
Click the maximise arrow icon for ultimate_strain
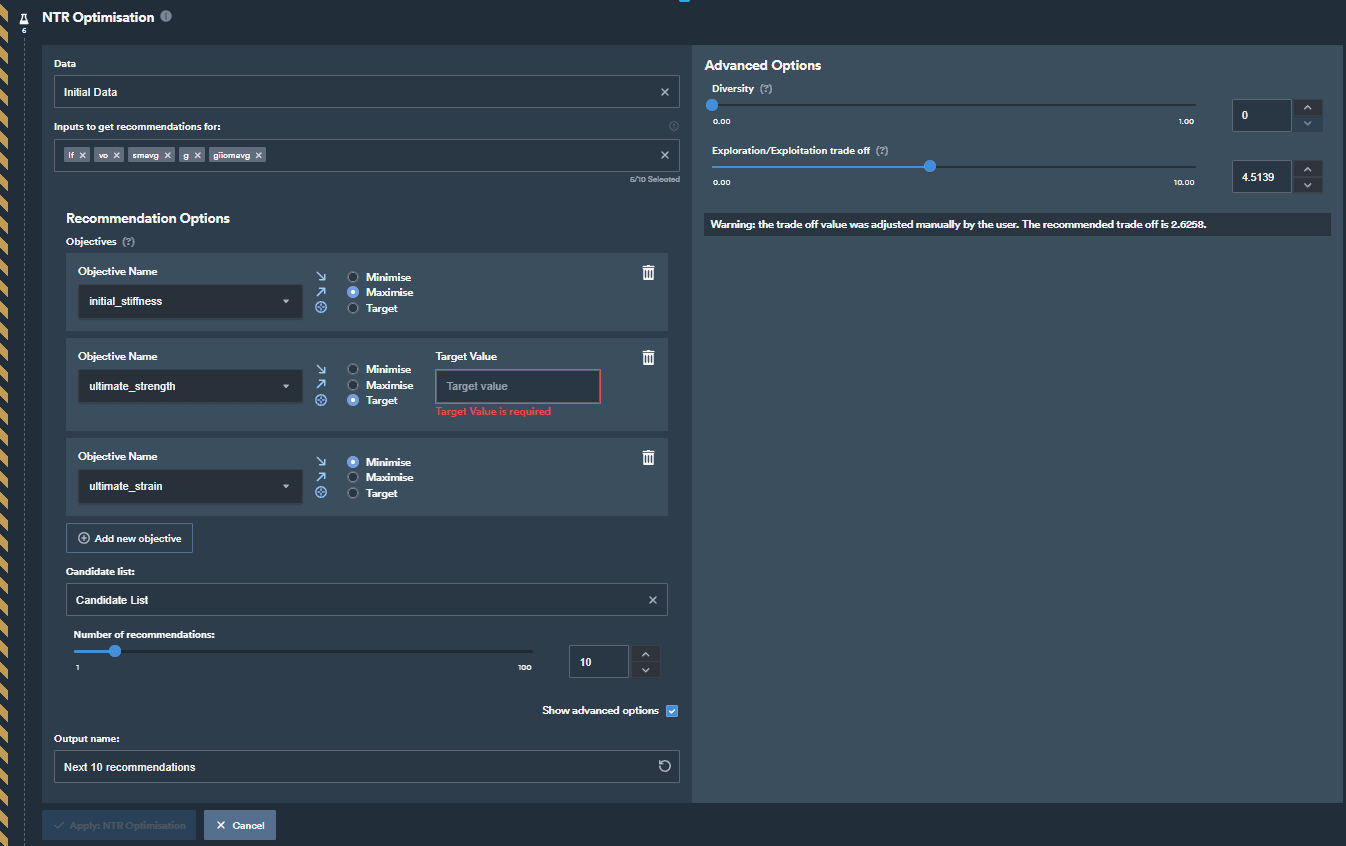321,477
